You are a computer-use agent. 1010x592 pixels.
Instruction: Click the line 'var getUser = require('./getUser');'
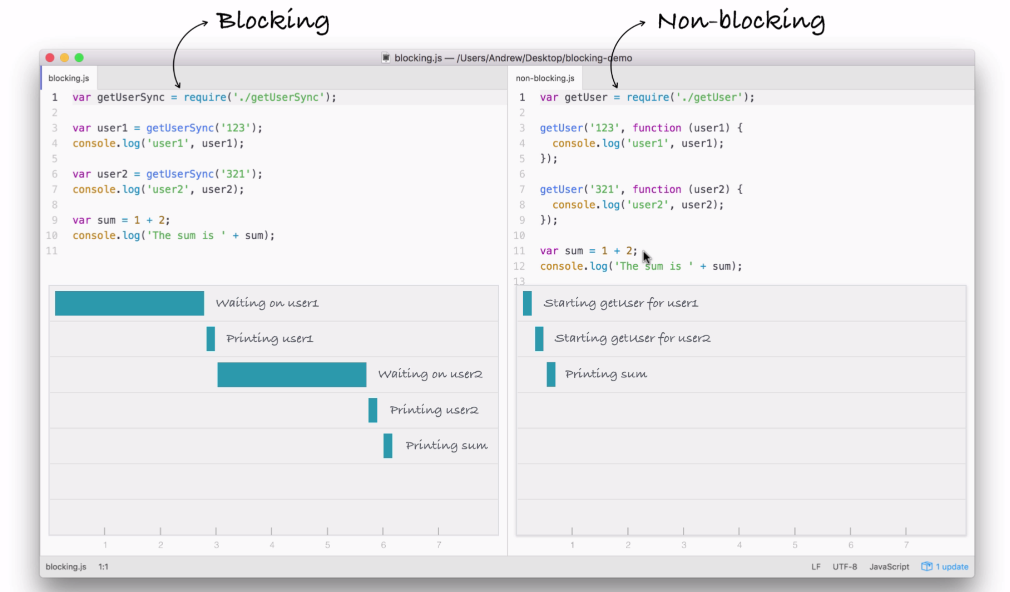(647, 97)
